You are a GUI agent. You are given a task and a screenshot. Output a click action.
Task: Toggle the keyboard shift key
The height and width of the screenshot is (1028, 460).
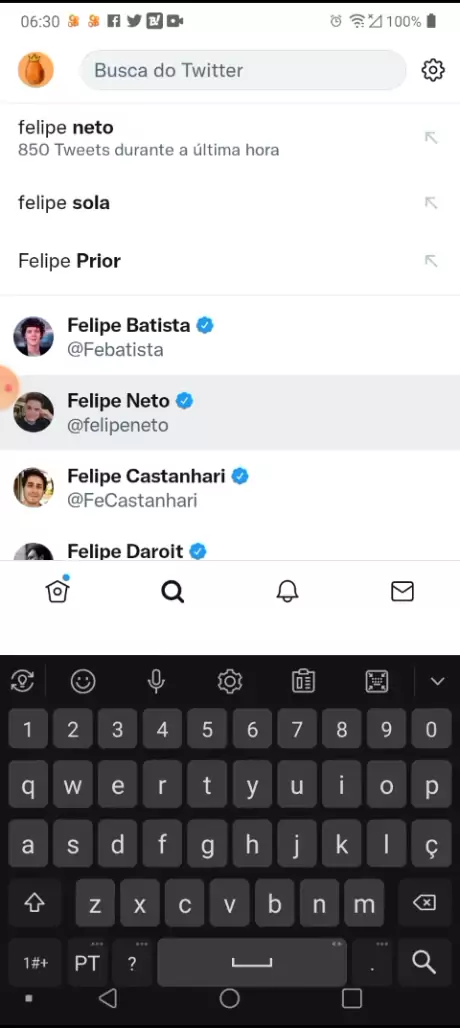click(34, 903)
